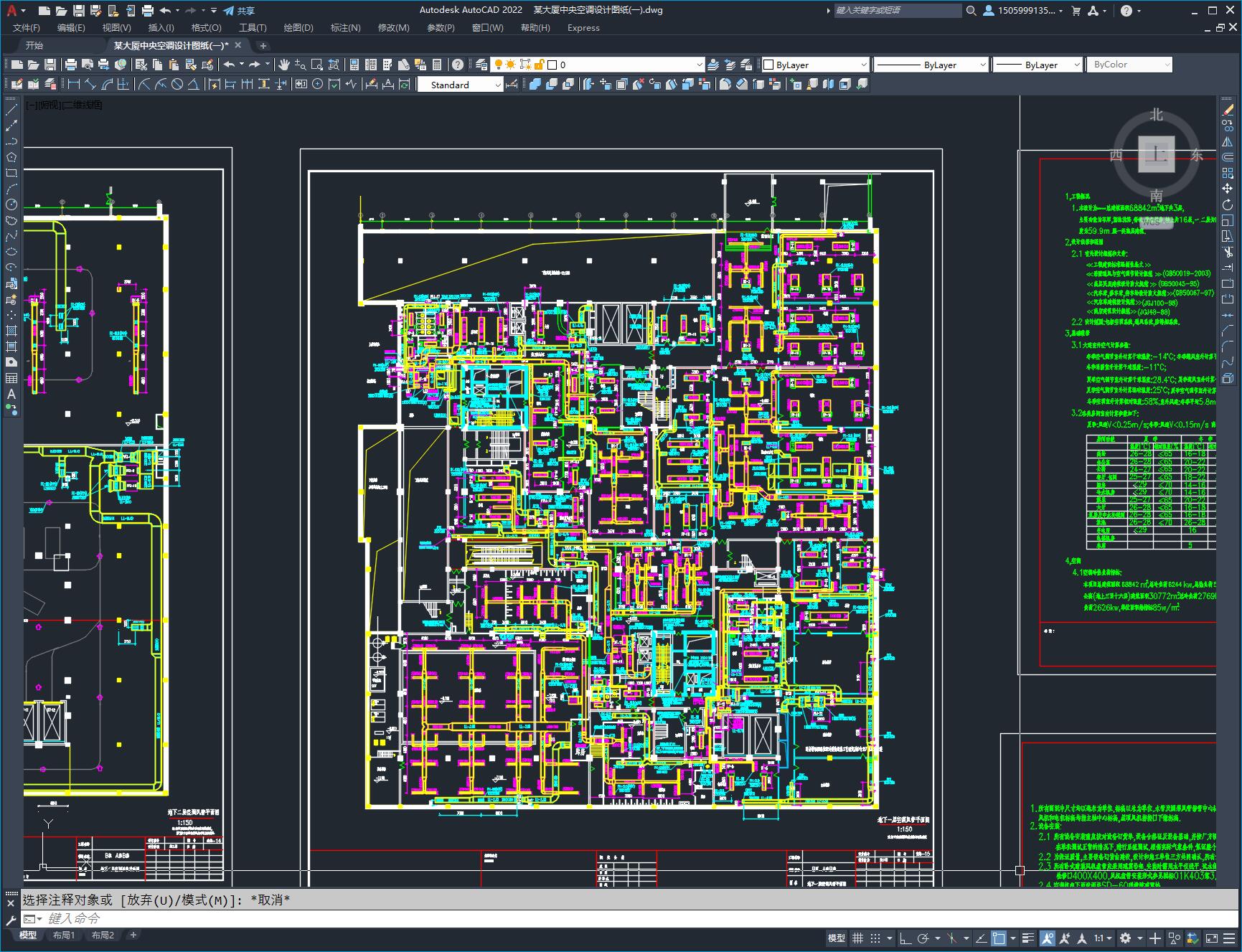
Task: Open the 绘图(D) menu
Action: coord(298,28)
